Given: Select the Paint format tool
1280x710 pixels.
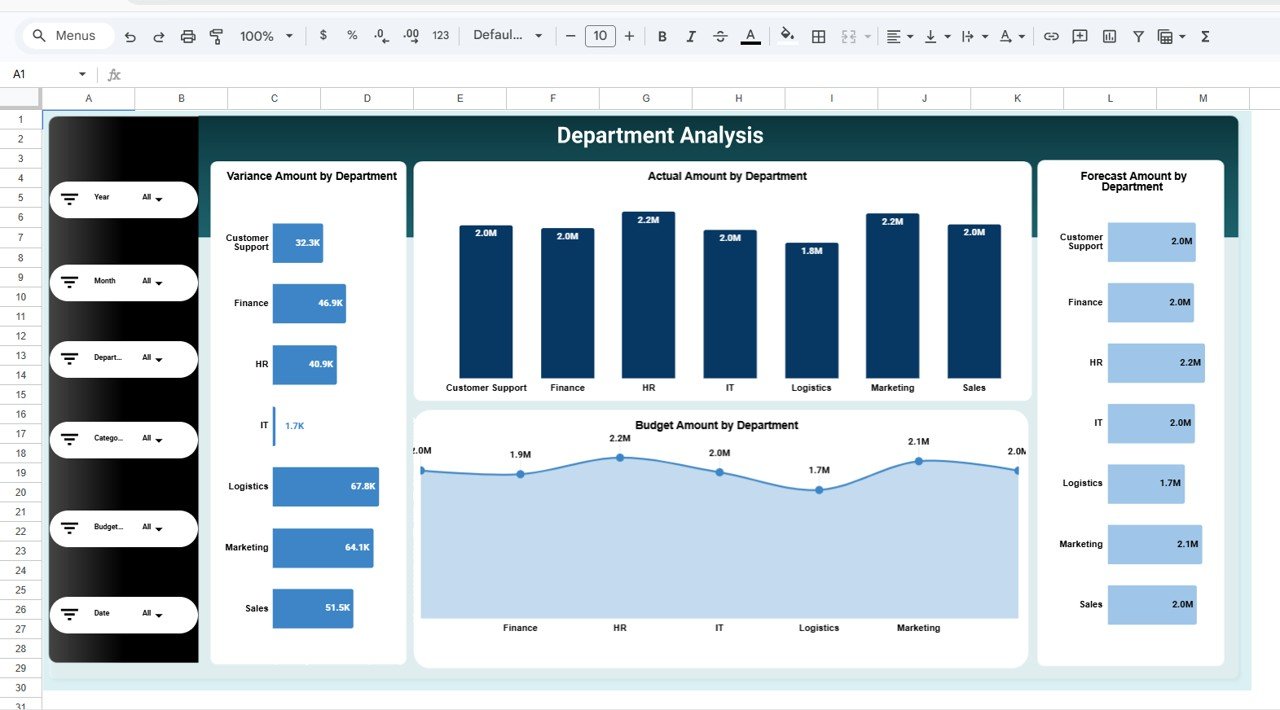Looking at the screenshot, I should [x=216, y=35].
